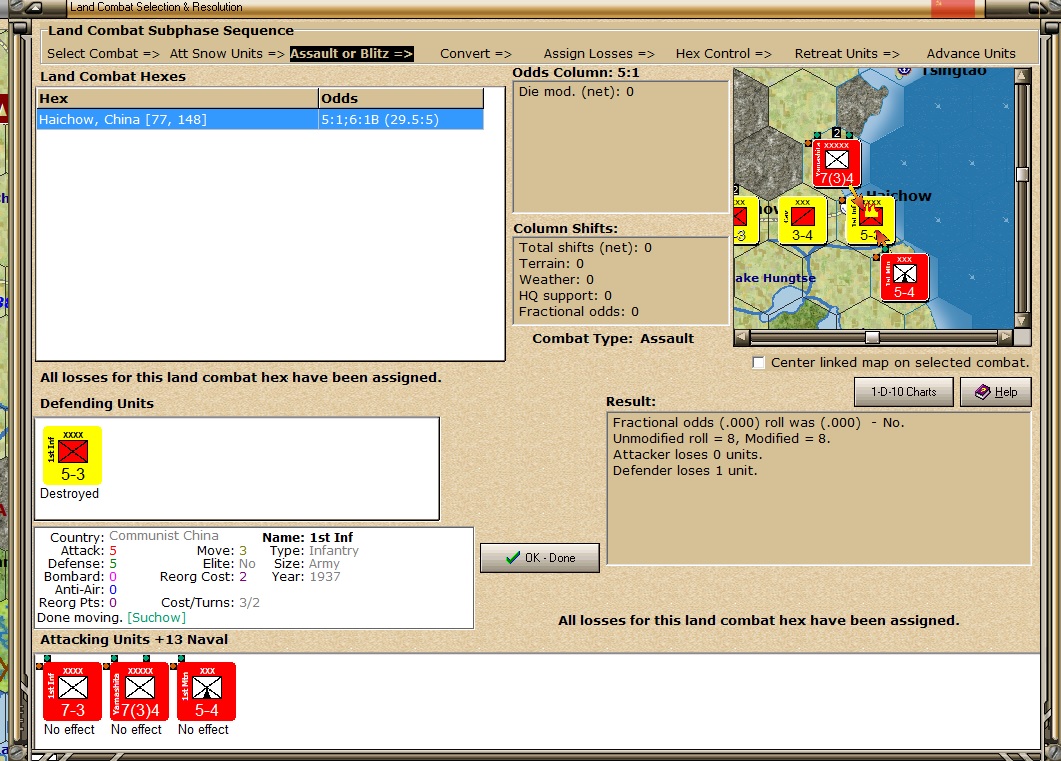Click the burning Haichow defender counter on map
Screen dimensions: 1061x761
(871, 220)
